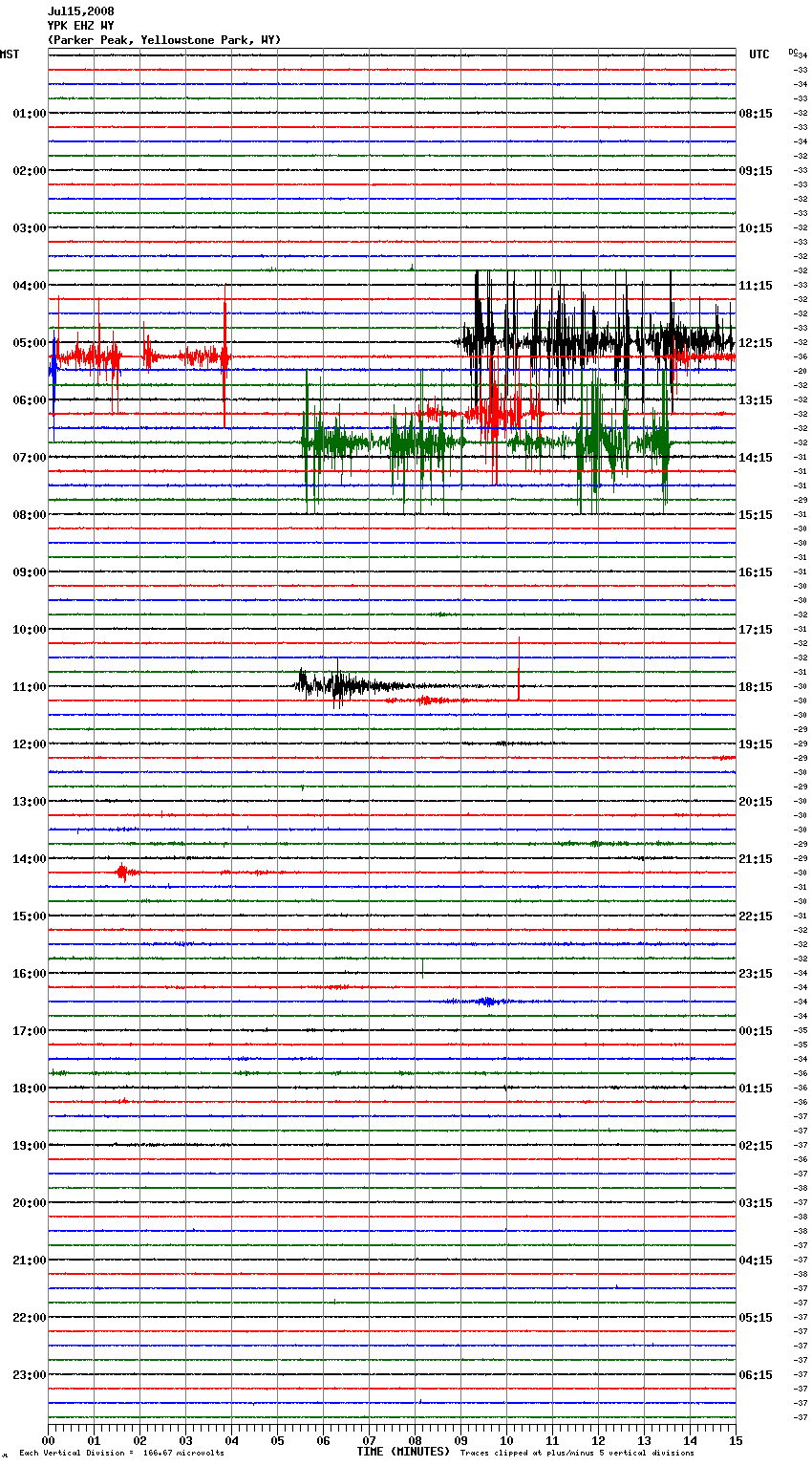Click the red spike above the 11:00 row
This screenshot has width=812, height=1466.
pos(519,668)
